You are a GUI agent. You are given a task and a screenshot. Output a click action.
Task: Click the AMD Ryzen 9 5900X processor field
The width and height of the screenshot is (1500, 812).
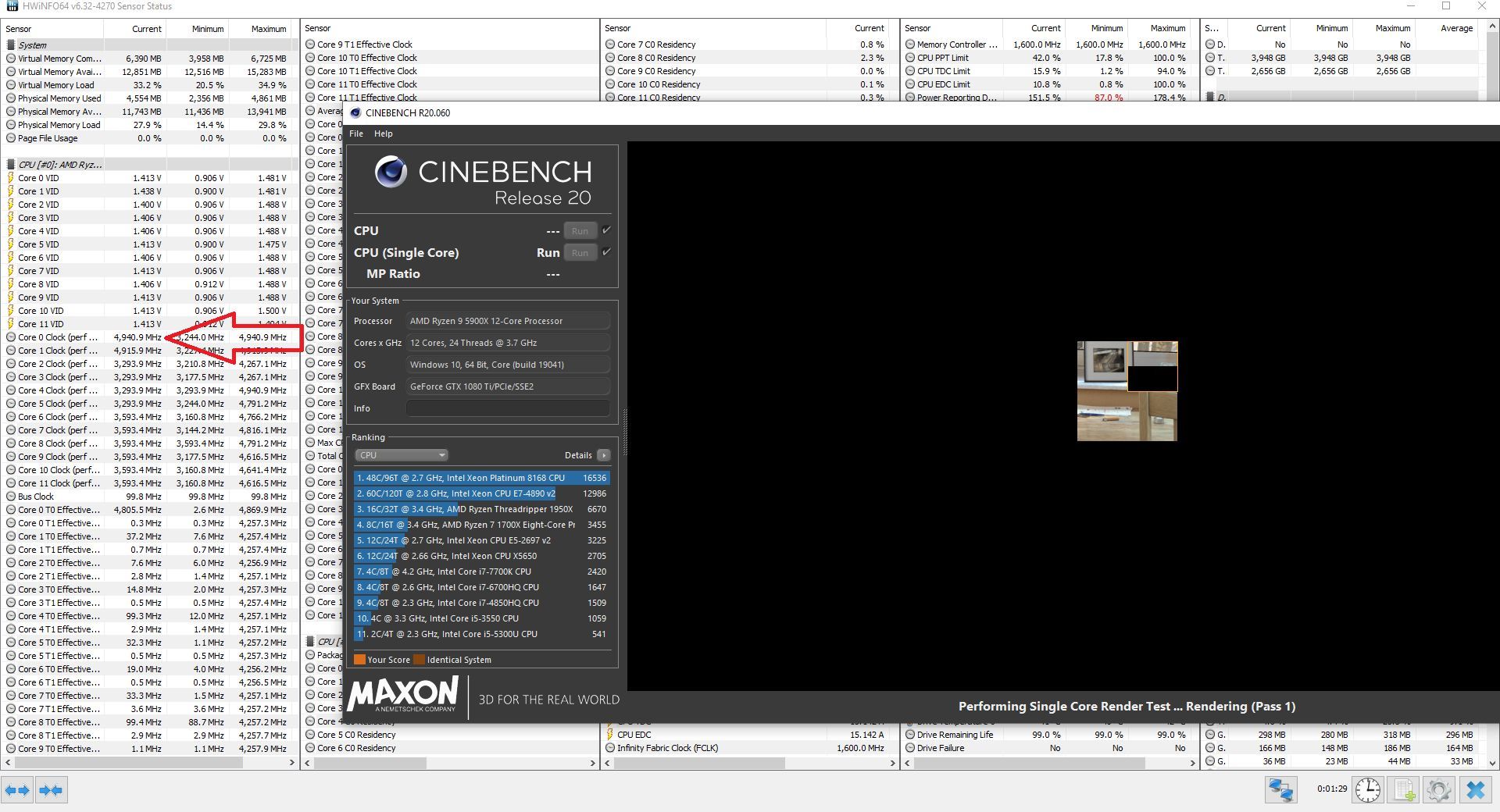[x=508, y=321]
